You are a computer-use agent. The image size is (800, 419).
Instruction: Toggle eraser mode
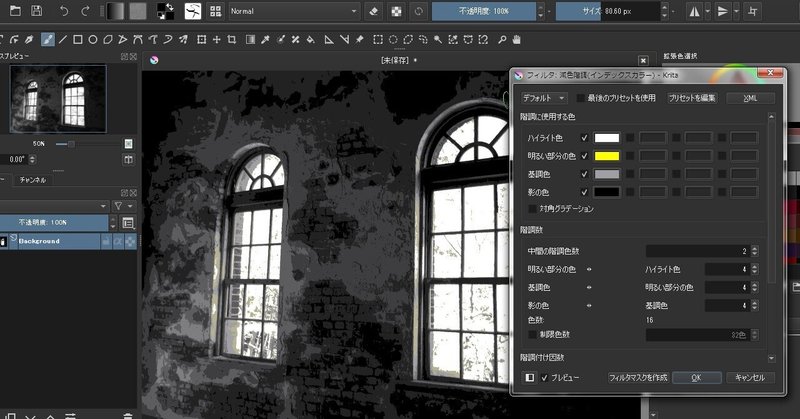click(373, 11)
